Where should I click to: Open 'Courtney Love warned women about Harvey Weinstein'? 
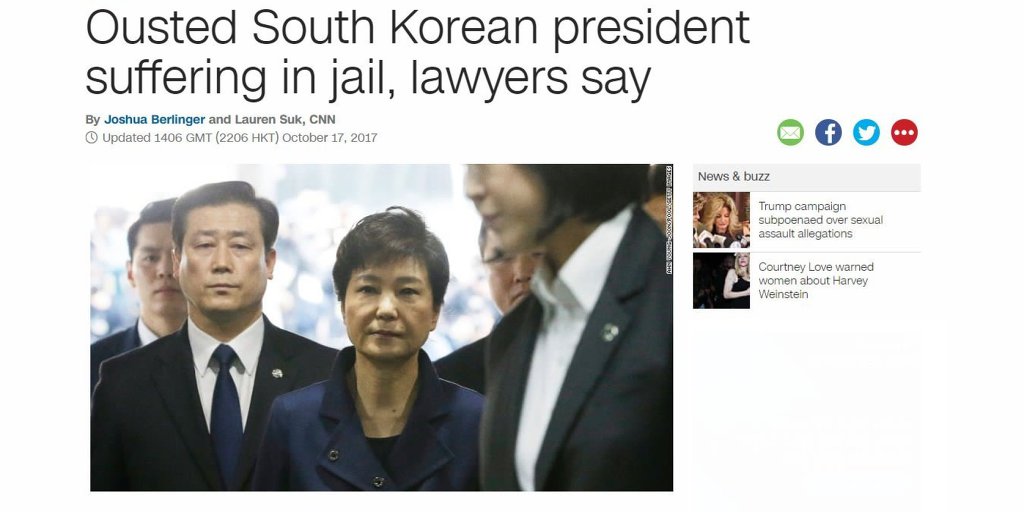point(816,281)
